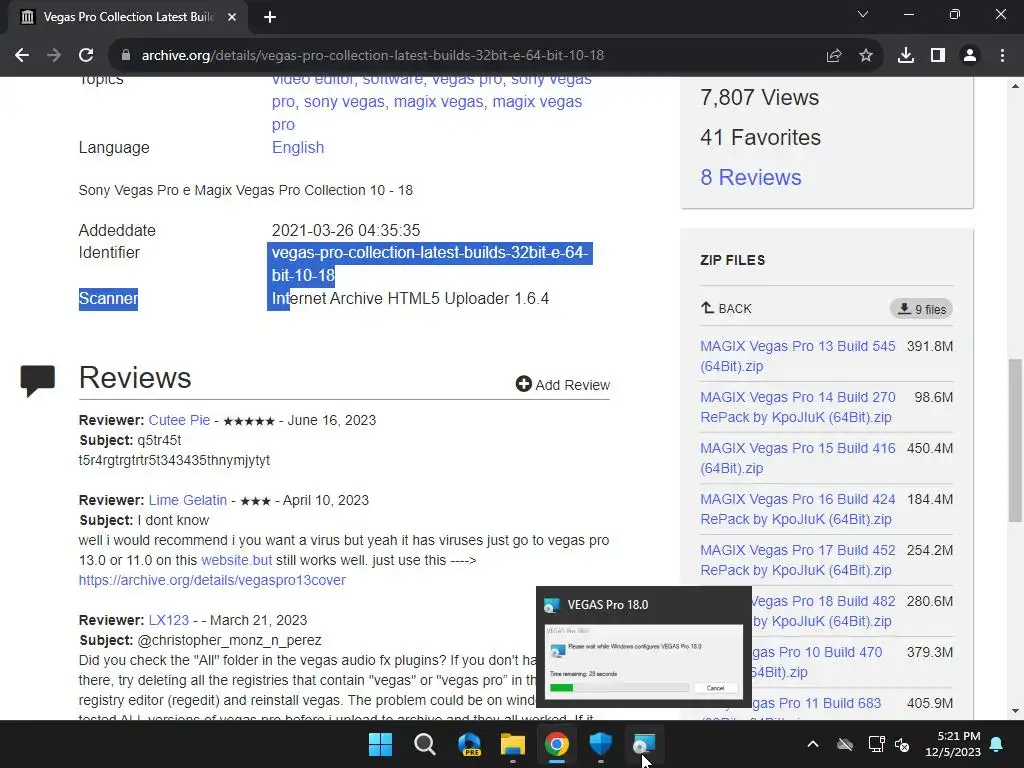This screenshot has height=768, width=1024.
Task: Click the English language link
Action: tap(298, 148)
